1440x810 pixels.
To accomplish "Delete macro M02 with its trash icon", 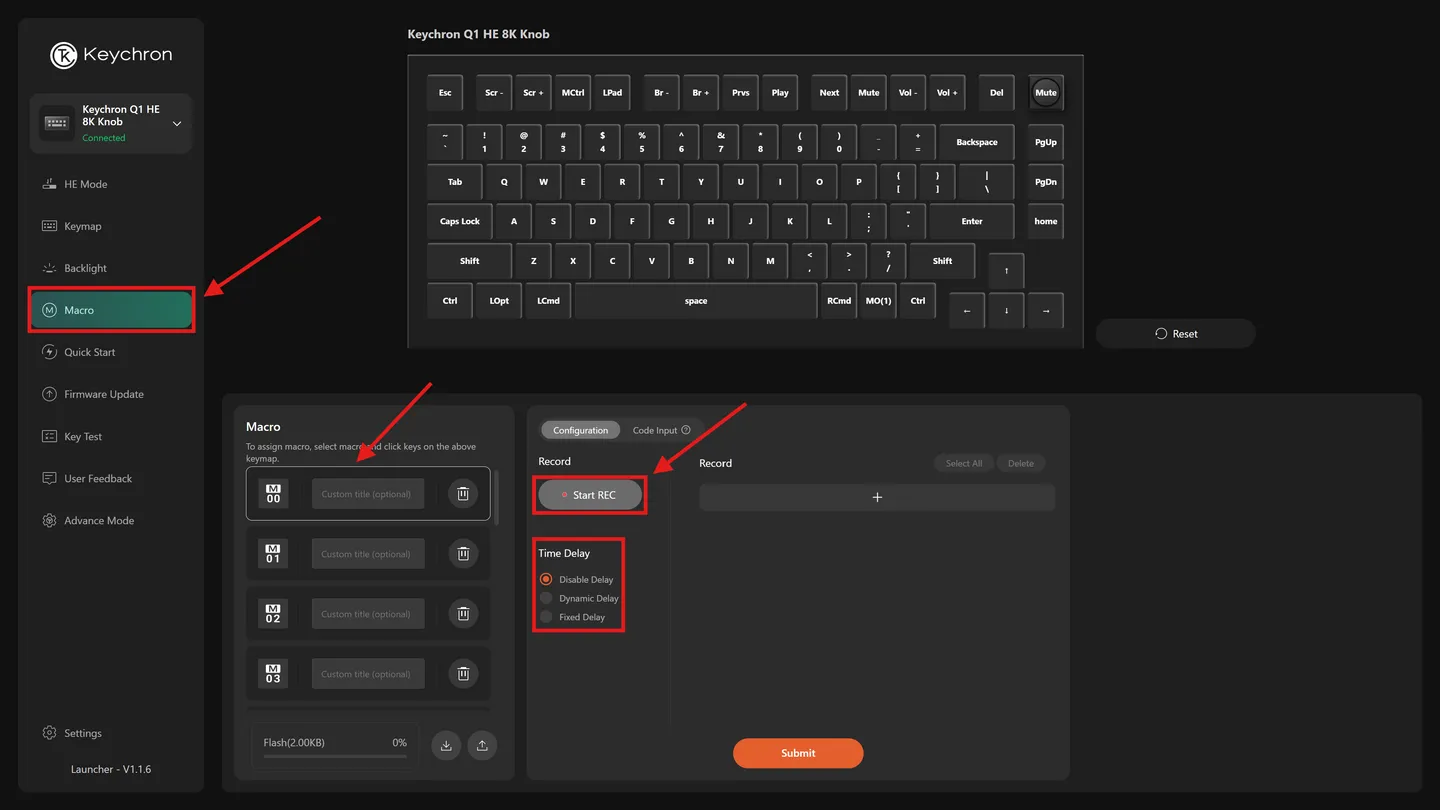I will coord(463,614).
